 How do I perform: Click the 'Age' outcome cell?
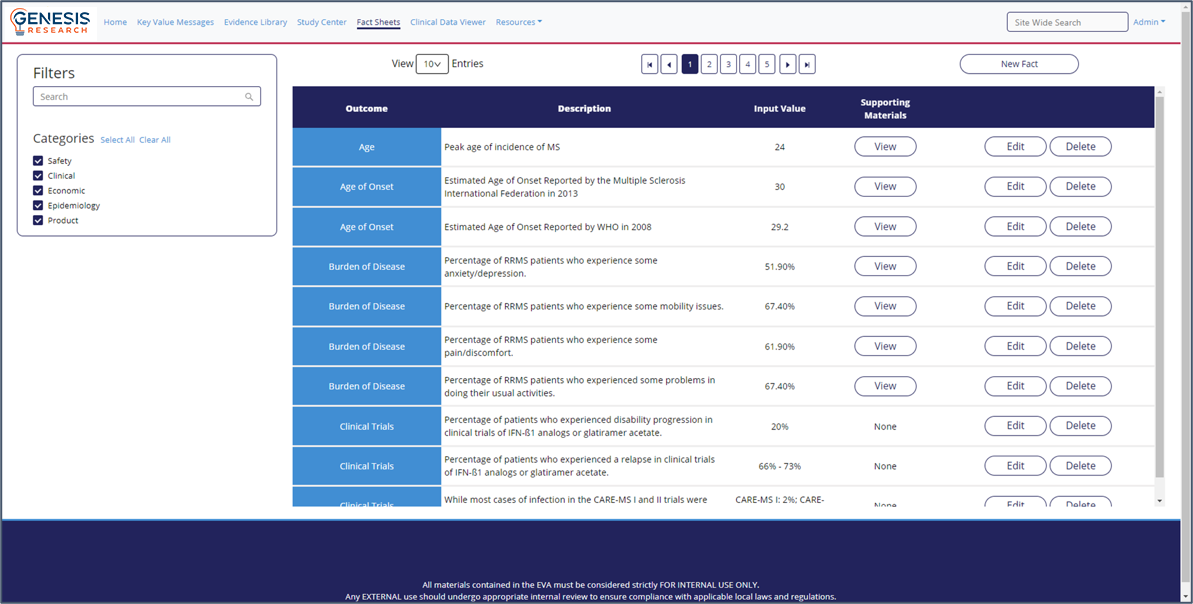click(x=367, y=147)
